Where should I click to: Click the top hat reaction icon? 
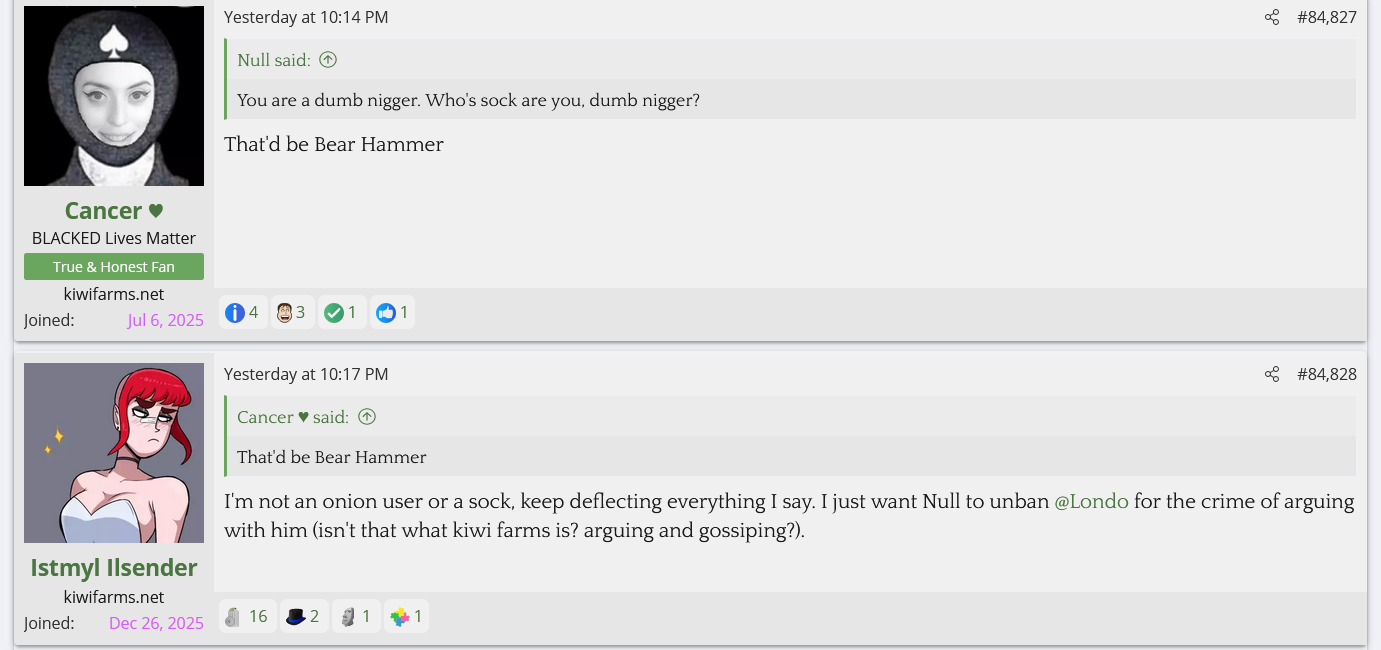[x=295, y=617]
